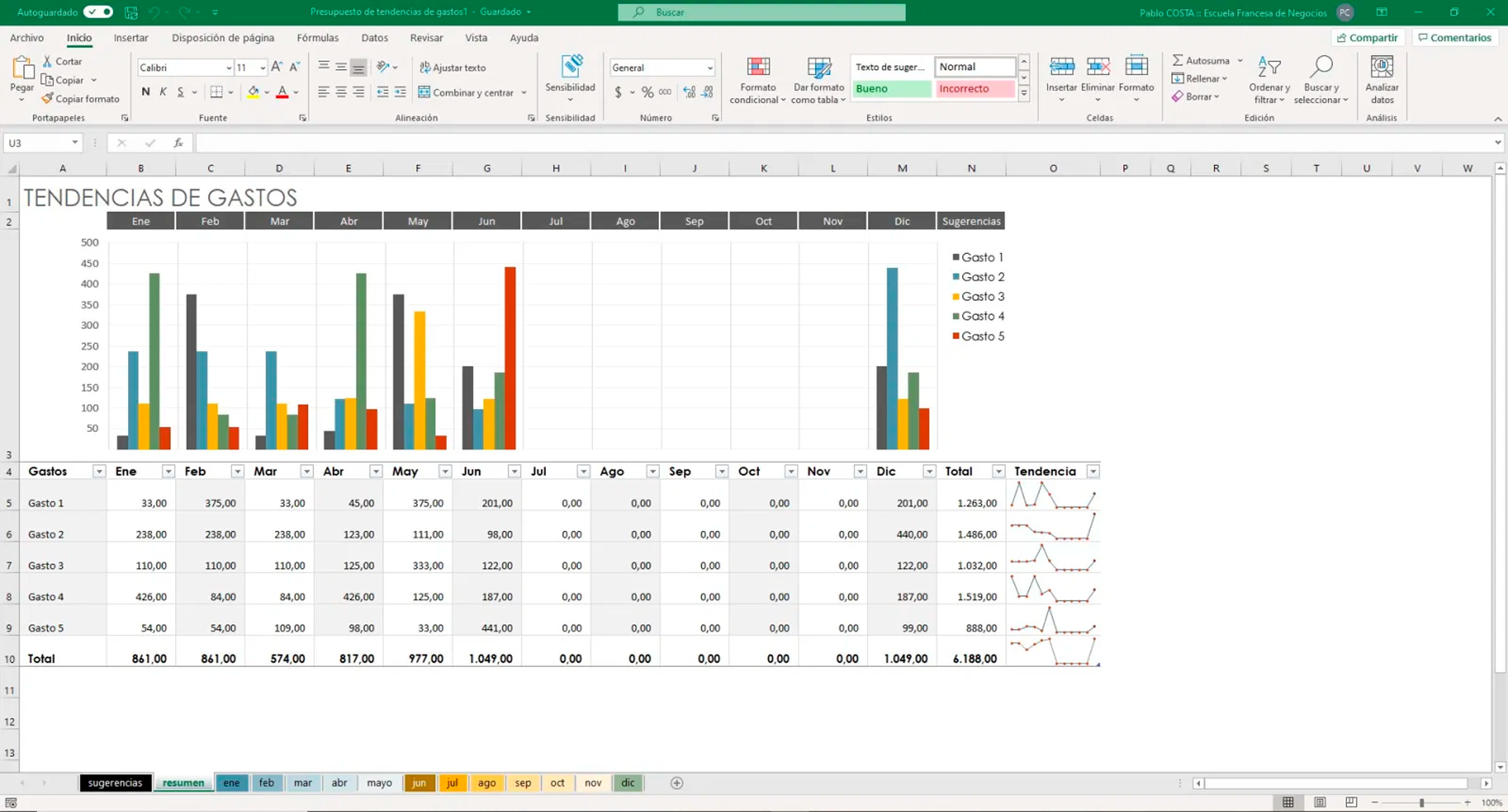This screenshot has width=1508, height=812.
Task: Open the Fórmulas ribbon tab
Action: (x=317, y=38)
